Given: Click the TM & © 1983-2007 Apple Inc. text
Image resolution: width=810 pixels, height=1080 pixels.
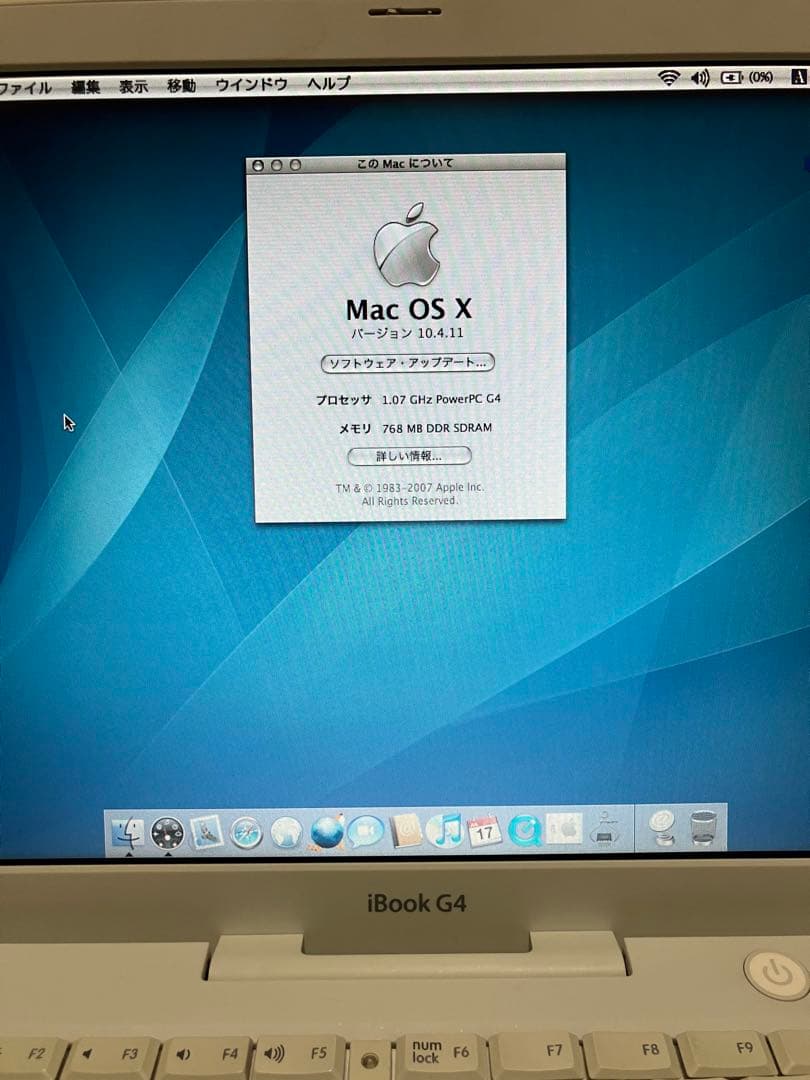Looking at the screenshot, I should [410, 488].
